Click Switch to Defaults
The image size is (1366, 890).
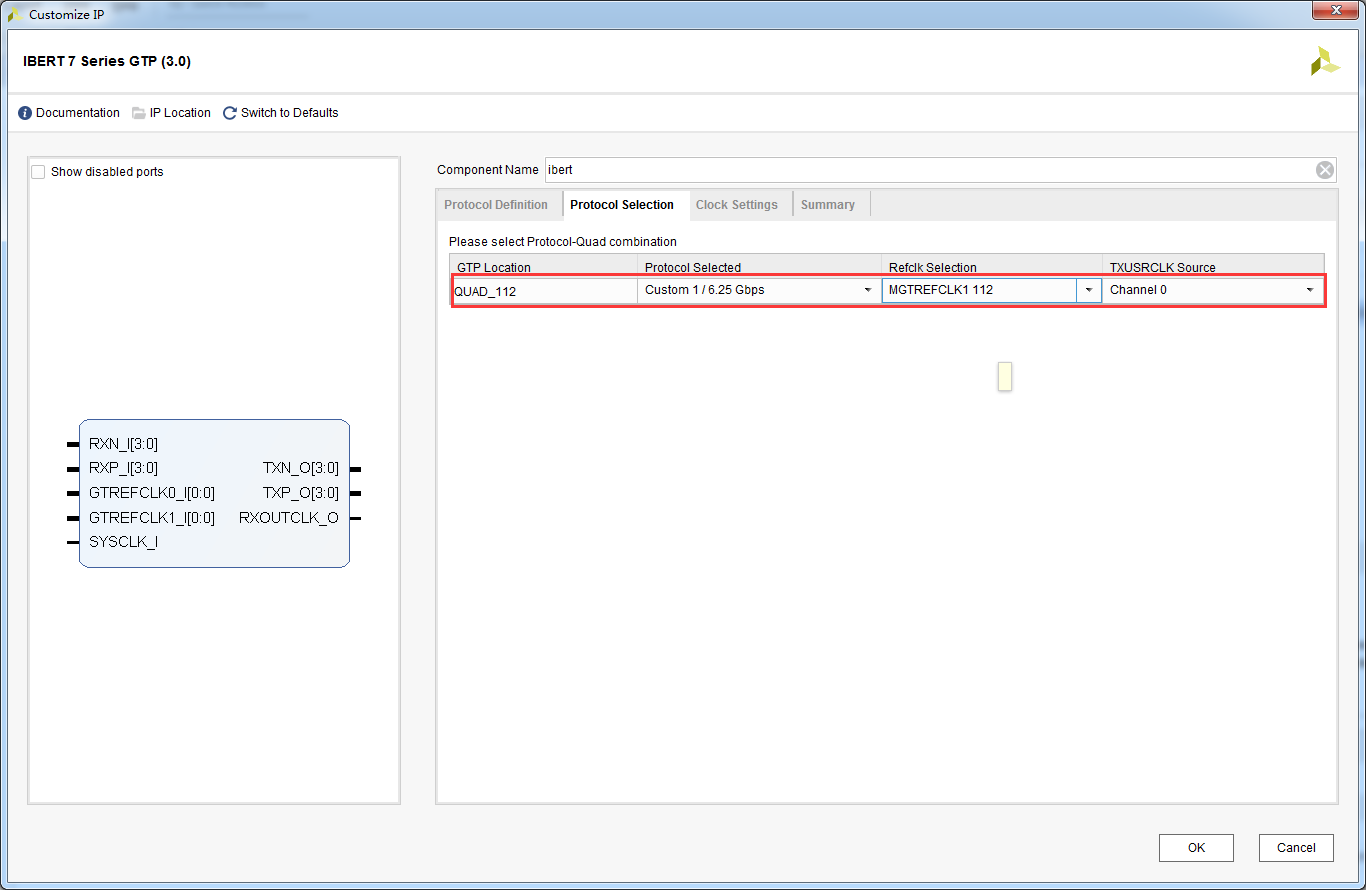point(290,113)
